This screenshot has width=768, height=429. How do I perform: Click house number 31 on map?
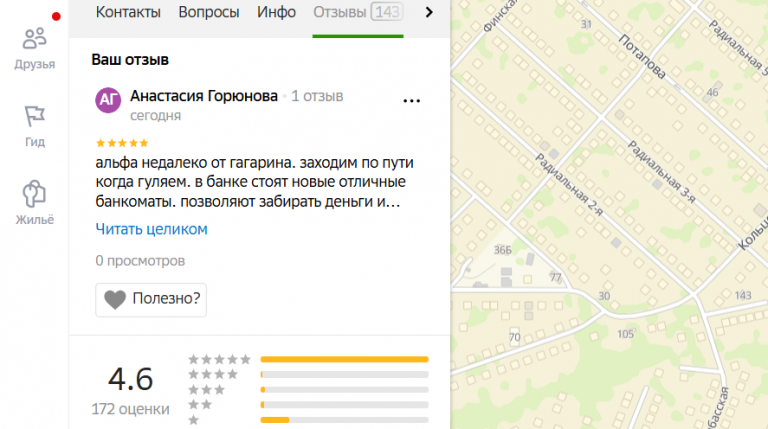tap(586, 24)
